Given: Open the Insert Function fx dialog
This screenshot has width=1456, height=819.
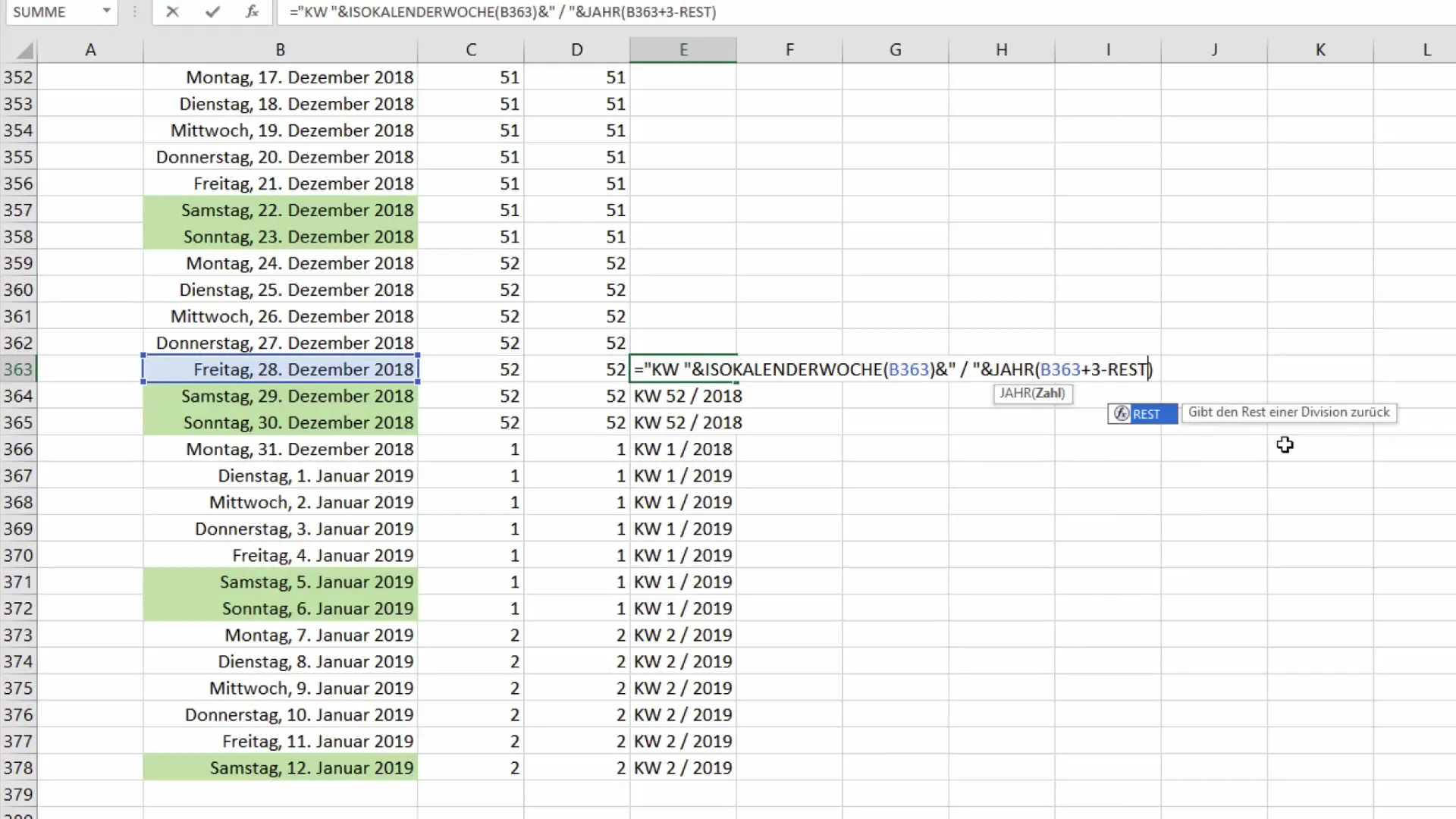Looking at the screenshot, I should point(252,11).
